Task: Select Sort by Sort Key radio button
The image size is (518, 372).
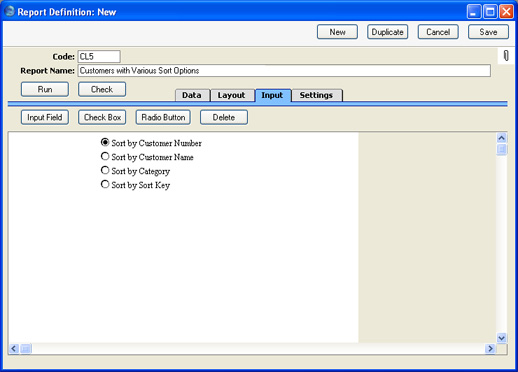Action: click(105, 184)
